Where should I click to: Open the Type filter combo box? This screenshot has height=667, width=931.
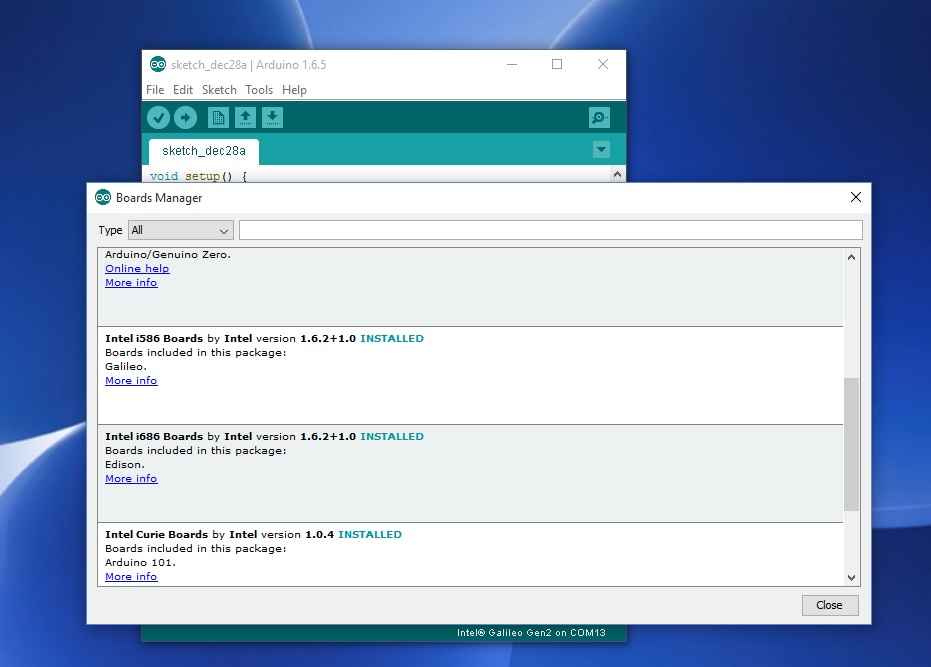click(180, 230)
